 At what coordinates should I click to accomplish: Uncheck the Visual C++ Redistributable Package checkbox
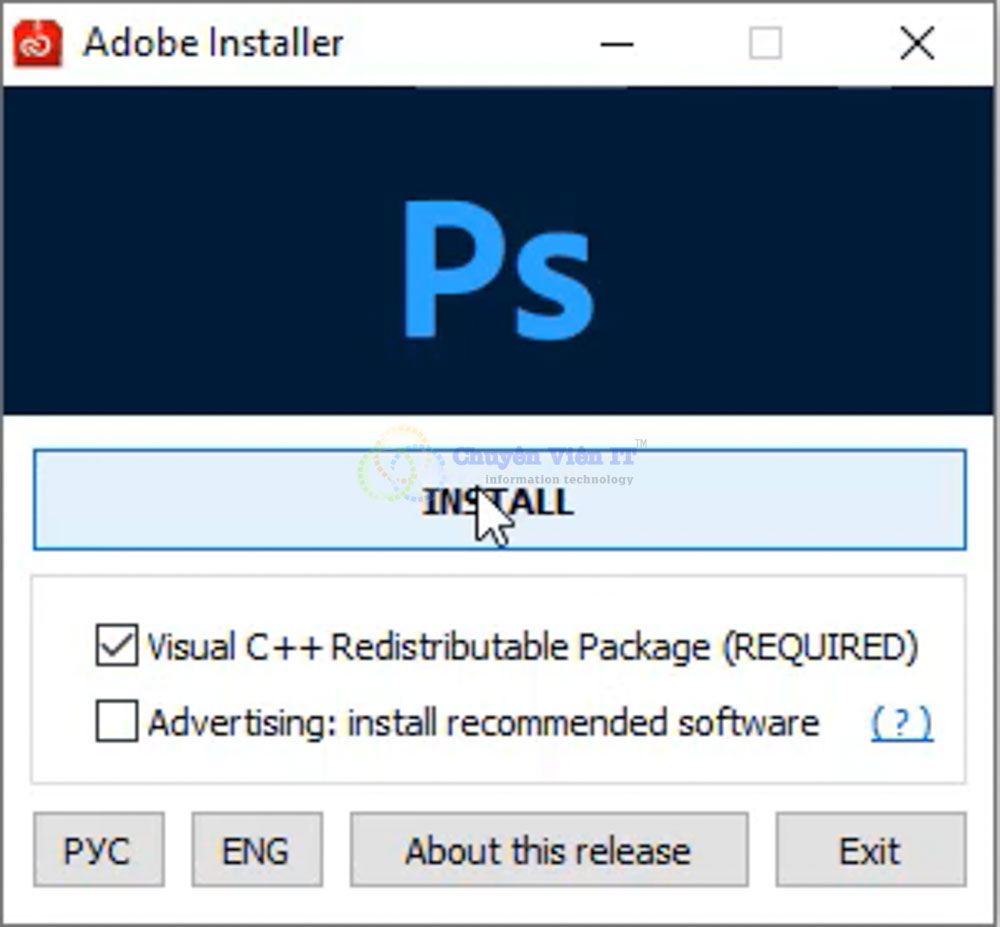pos(117,646)
